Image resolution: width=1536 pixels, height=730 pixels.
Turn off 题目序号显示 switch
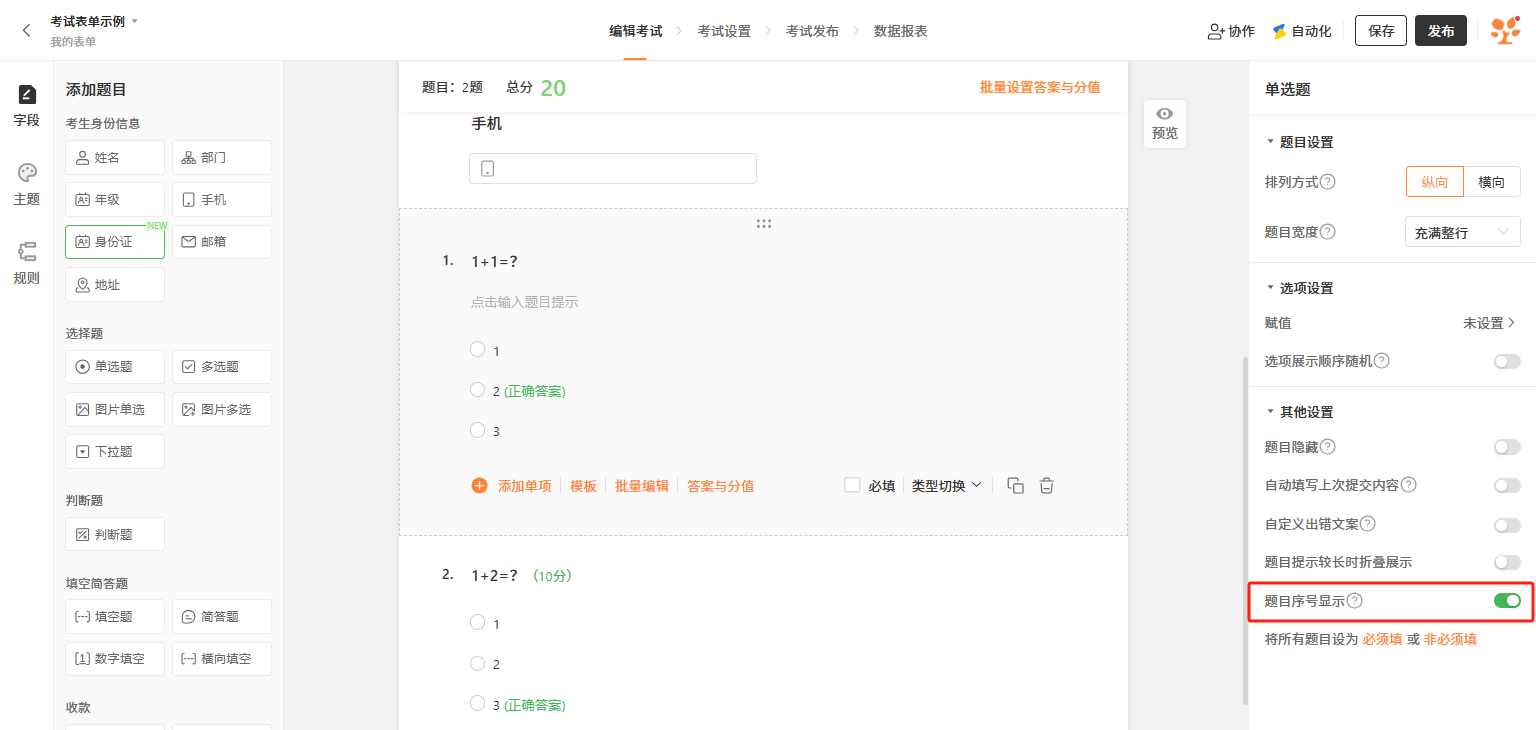1507,601
